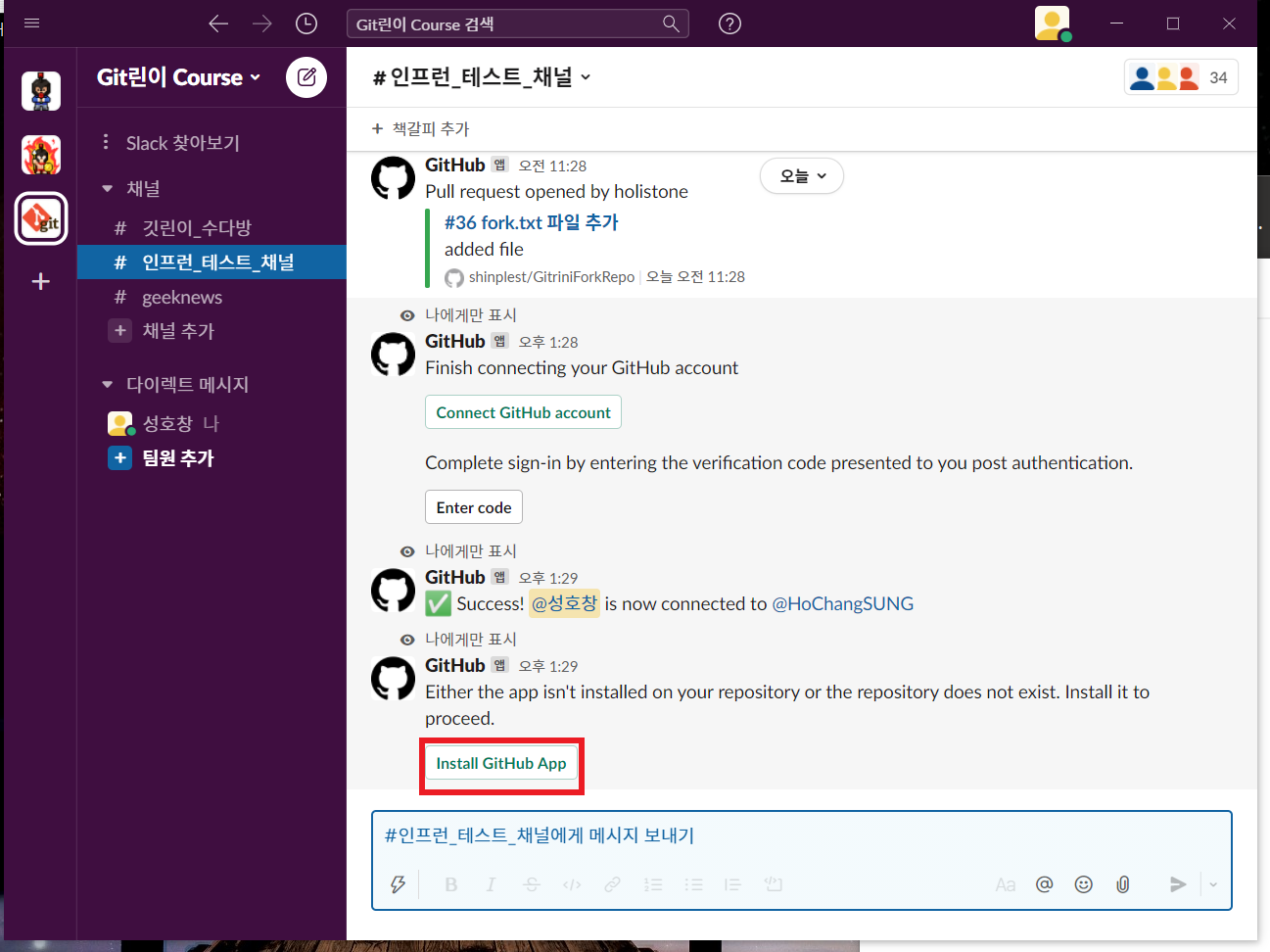Open the 오늘 date dropdown
The height and width of the screenshot is (952, 1270).
(802, 176)
